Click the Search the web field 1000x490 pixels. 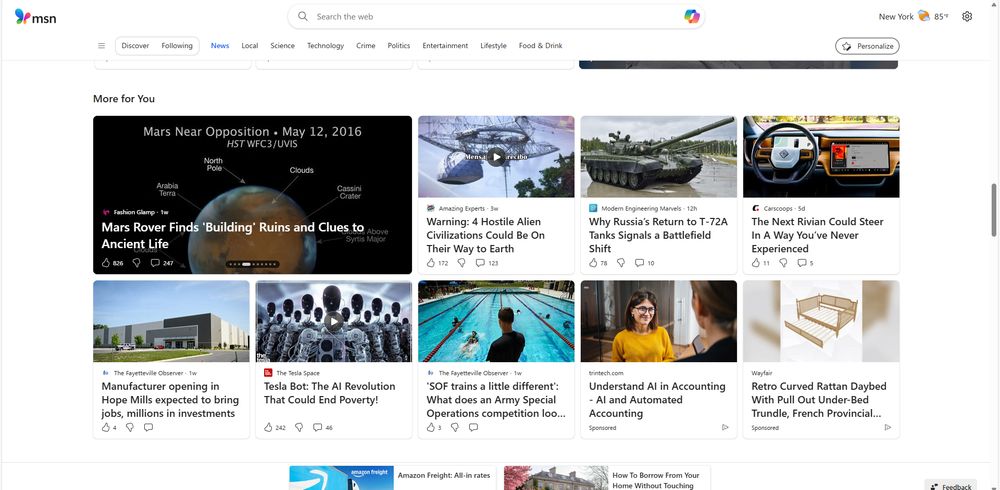(496, 17)
